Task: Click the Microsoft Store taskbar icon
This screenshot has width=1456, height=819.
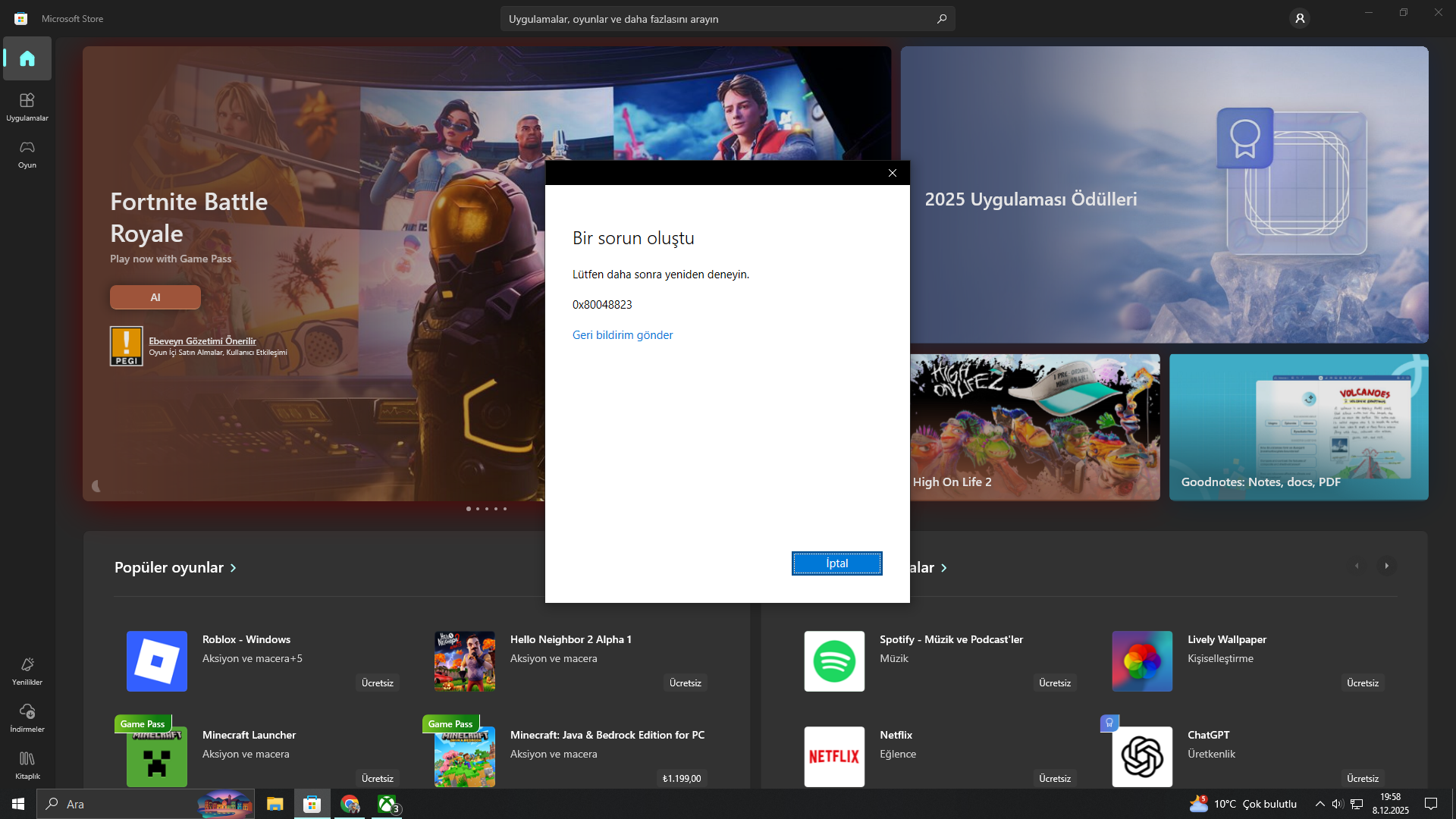Action: click(312, 804)
